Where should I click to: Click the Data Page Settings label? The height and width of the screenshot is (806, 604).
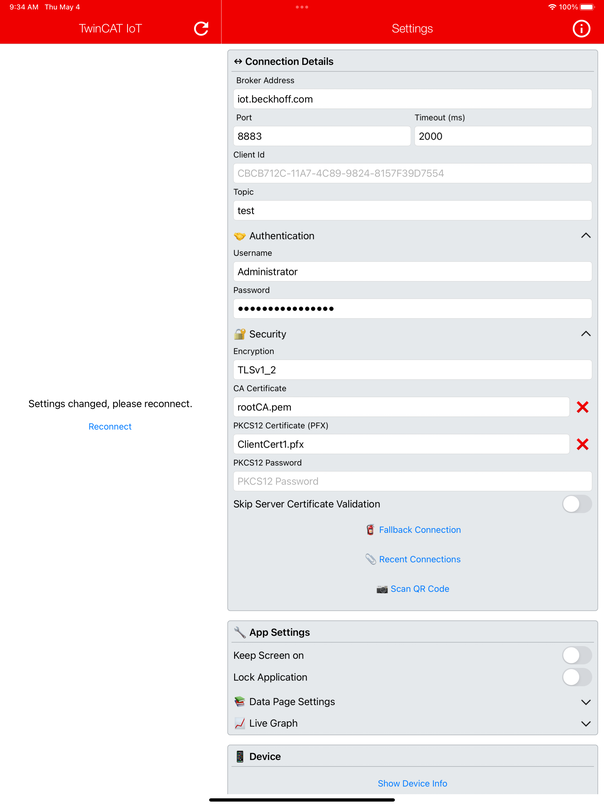point(292,702)
